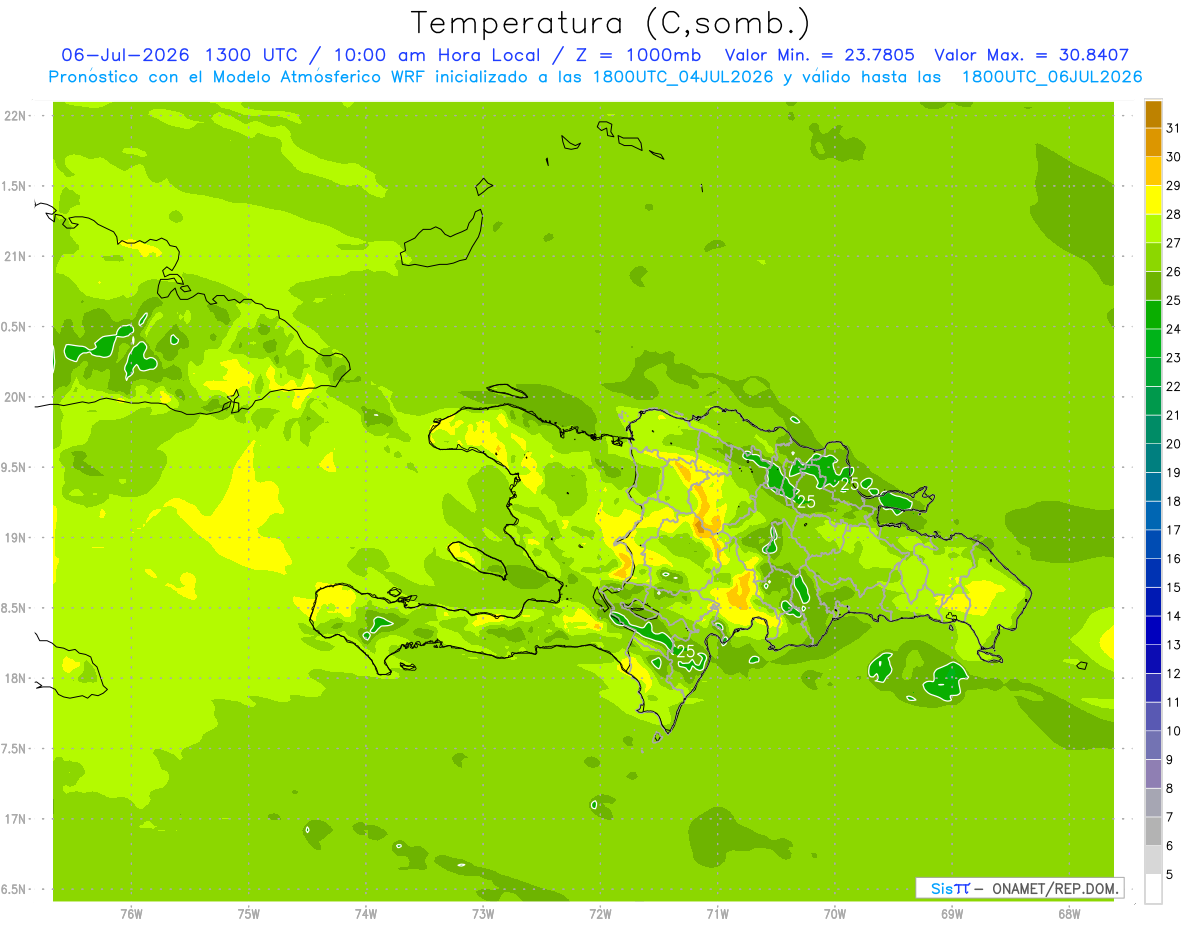Click the "15" colorbar label
This screenshot has height=927, width=1200.
[x=1174, y=587]
